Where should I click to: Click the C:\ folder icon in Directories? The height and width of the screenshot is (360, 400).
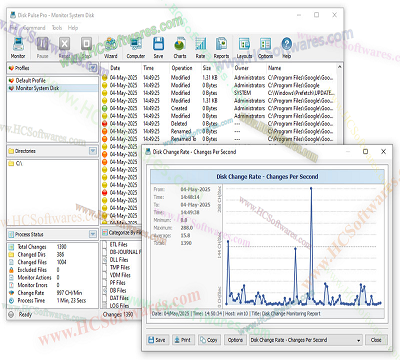[11, 164]
